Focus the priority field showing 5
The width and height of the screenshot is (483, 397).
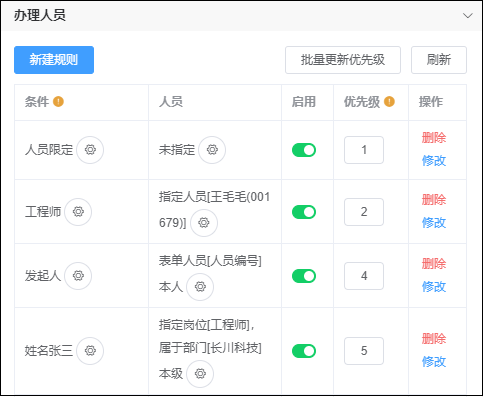coord(364,351)
